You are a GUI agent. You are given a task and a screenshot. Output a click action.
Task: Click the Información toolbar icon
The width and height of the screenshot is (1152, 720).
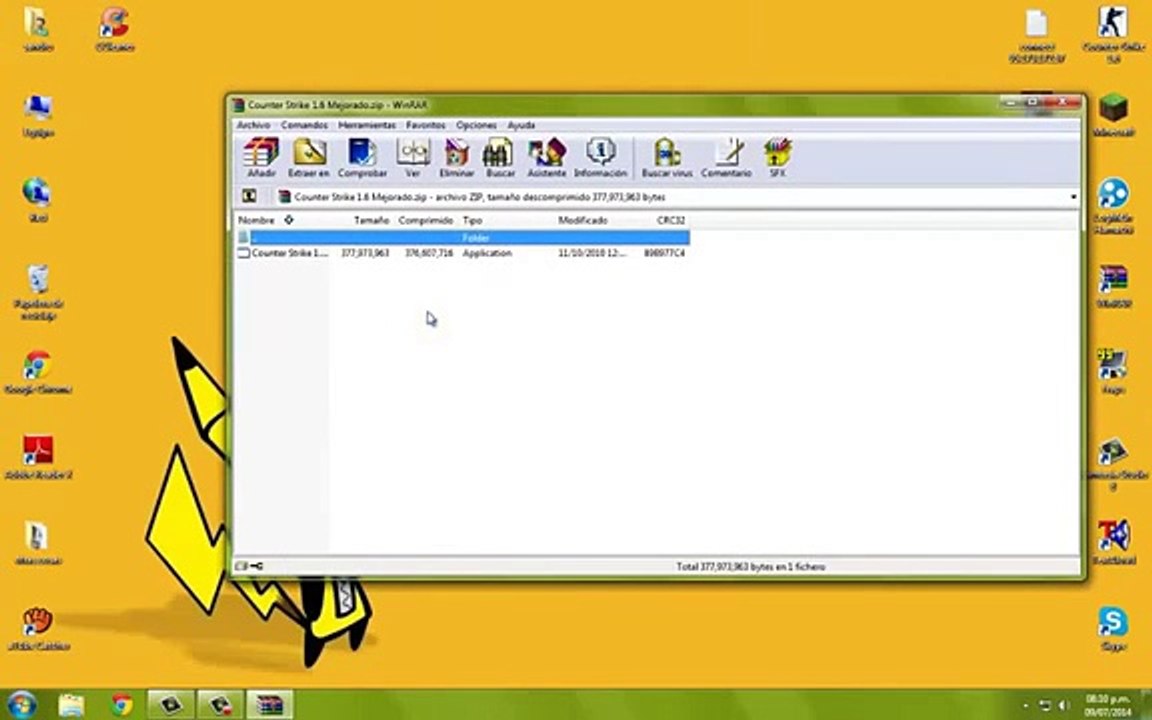600,157
